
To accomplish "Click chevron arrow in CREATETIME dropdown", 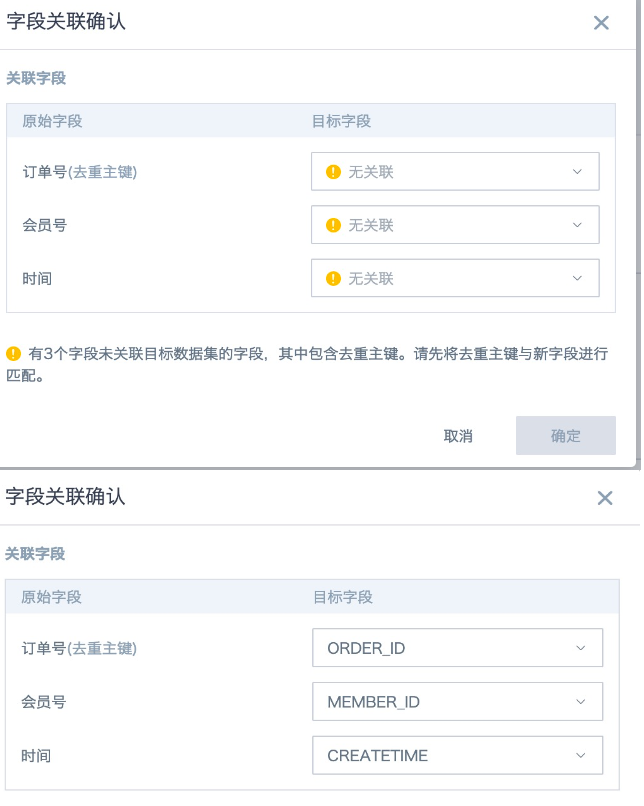I will click(x=580, y=755).
